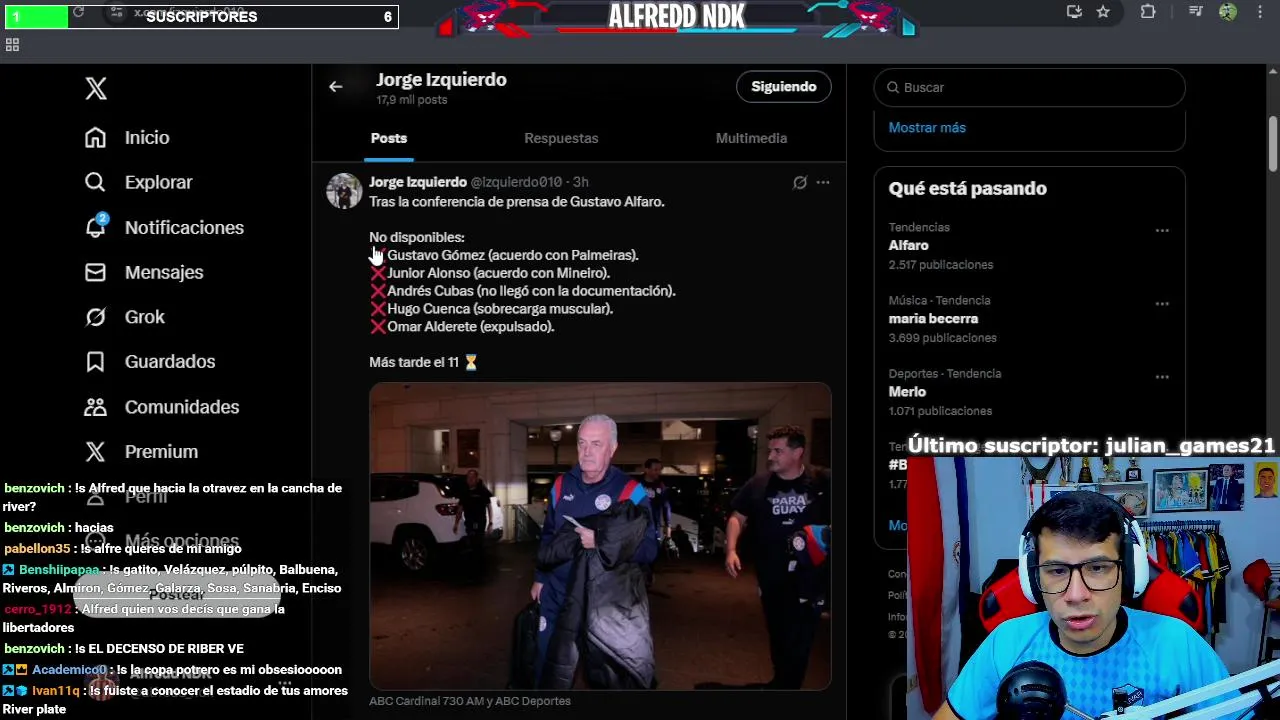Open Guardados bookmark icon

95,362
